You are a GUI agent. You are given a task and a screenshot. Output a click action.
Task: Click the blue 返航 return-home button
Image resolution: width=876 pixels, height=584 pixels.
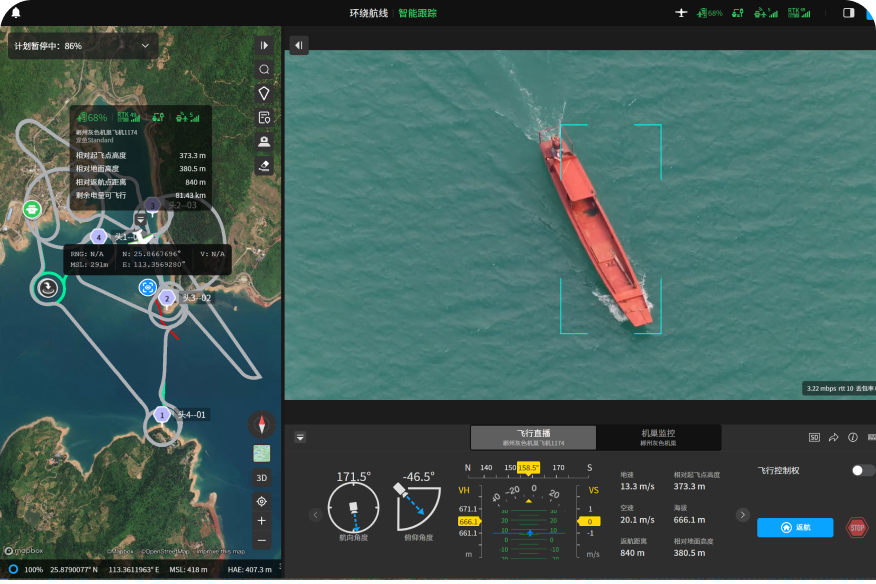[794, 527]
